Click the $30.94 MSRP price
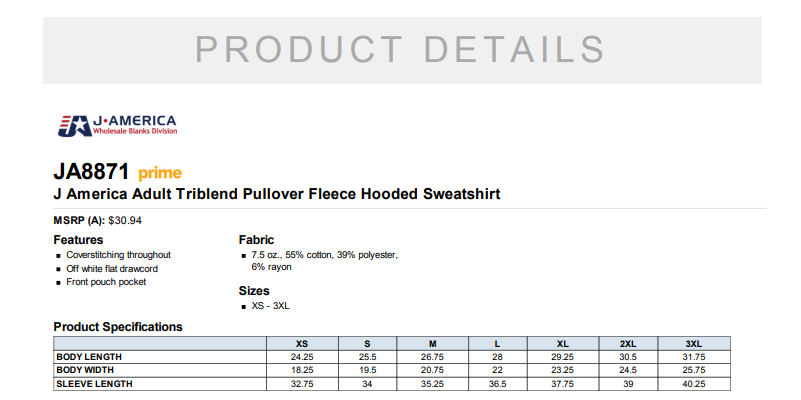Screen dimensions: 801x400 click(125, 220)
